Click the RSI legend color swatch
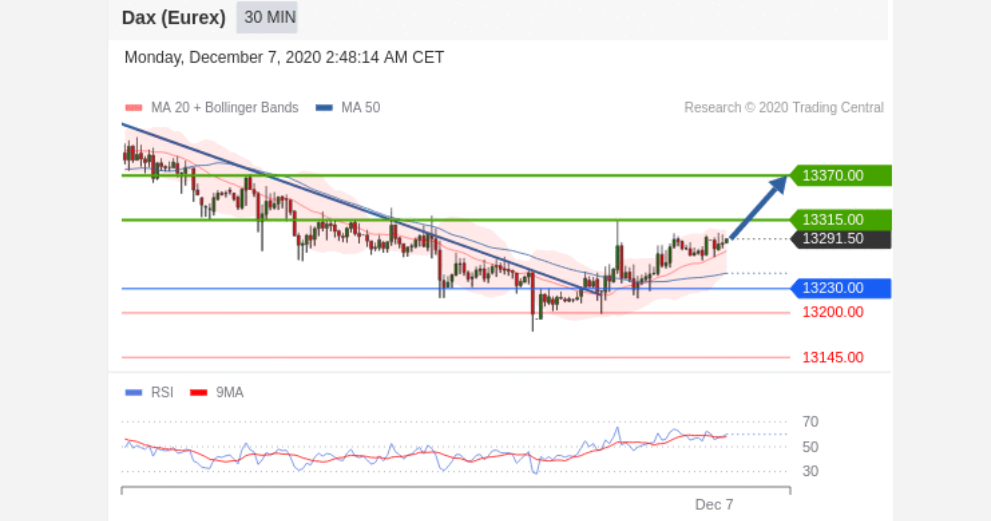 pyautogui.click(x=133, y=393)
